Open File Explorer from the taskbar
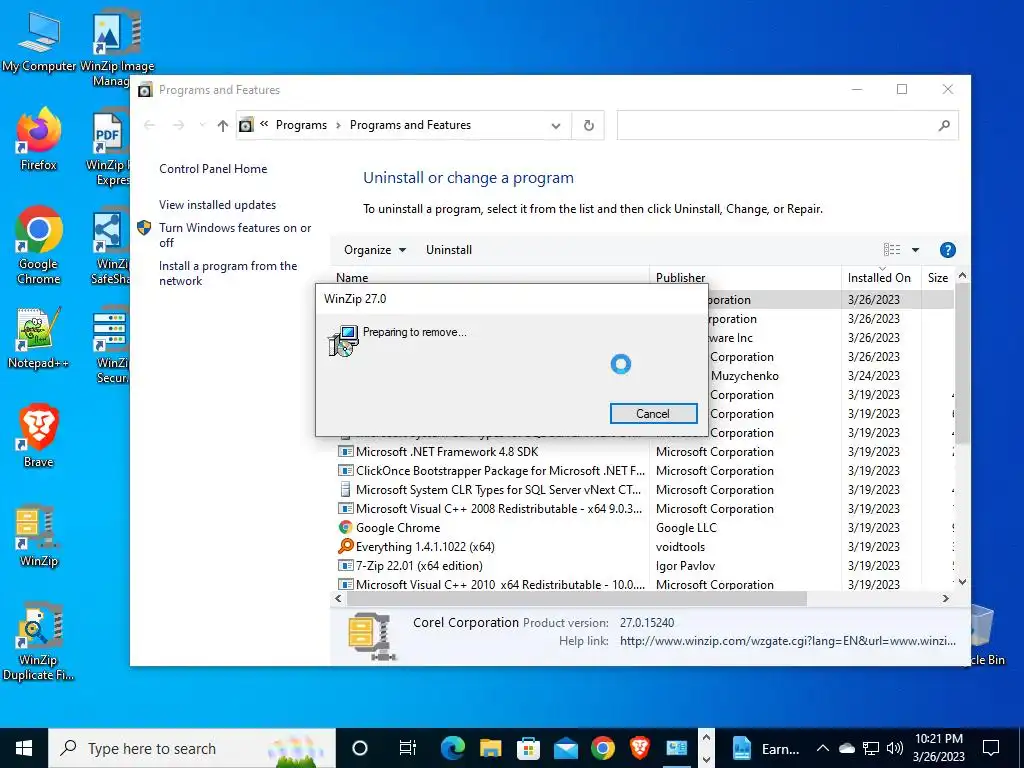 click(x=490, y=748)
